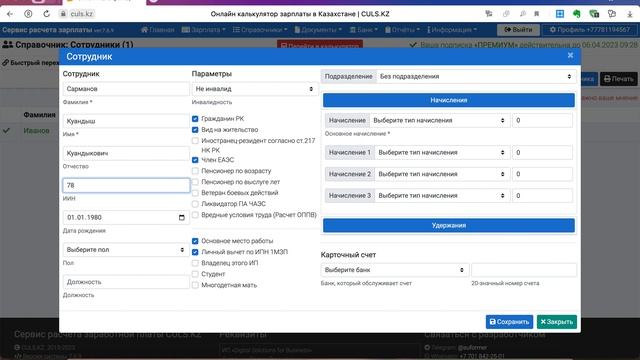640x360 pixels.
Task: Click the green shield extension icon
Action: tap(594, 14)
